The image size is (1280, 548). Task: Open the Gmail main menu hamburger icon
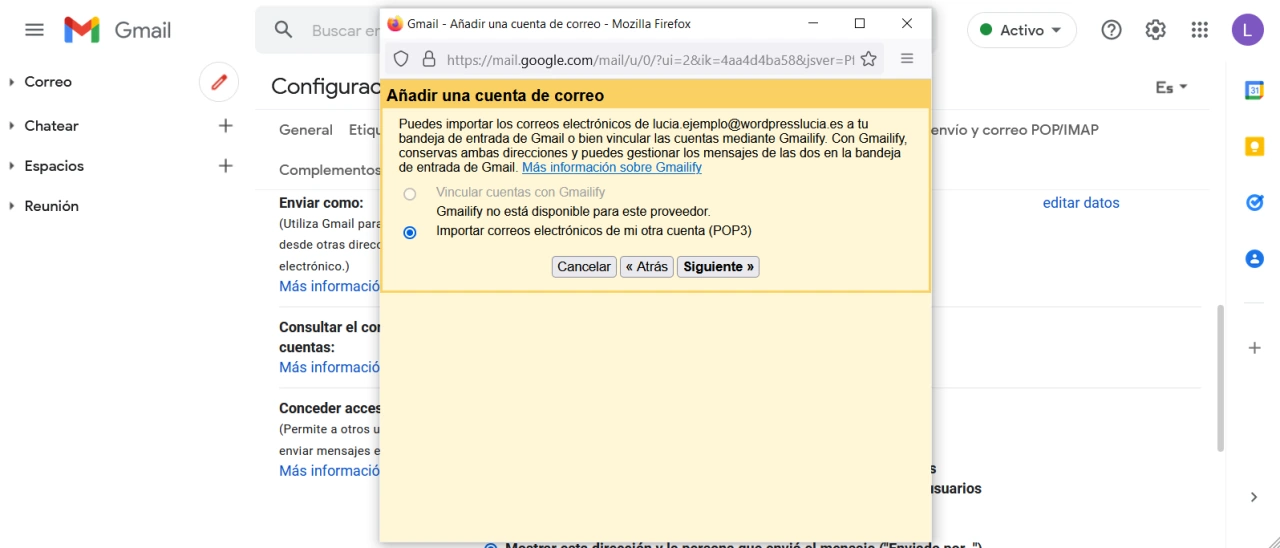pos(34,30)
